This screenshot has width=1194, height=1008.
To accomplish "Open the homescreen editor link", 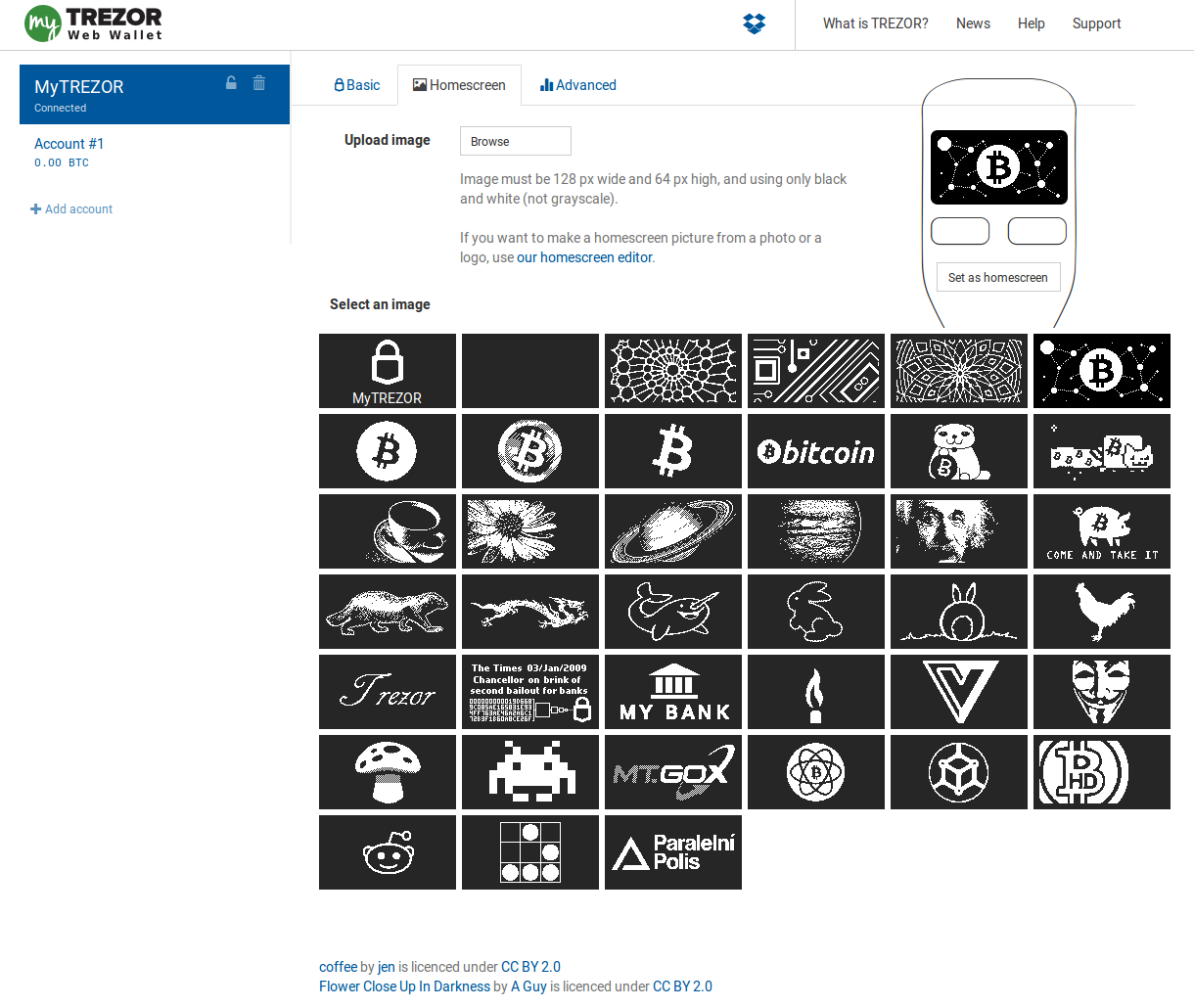I will coord(585,257).
